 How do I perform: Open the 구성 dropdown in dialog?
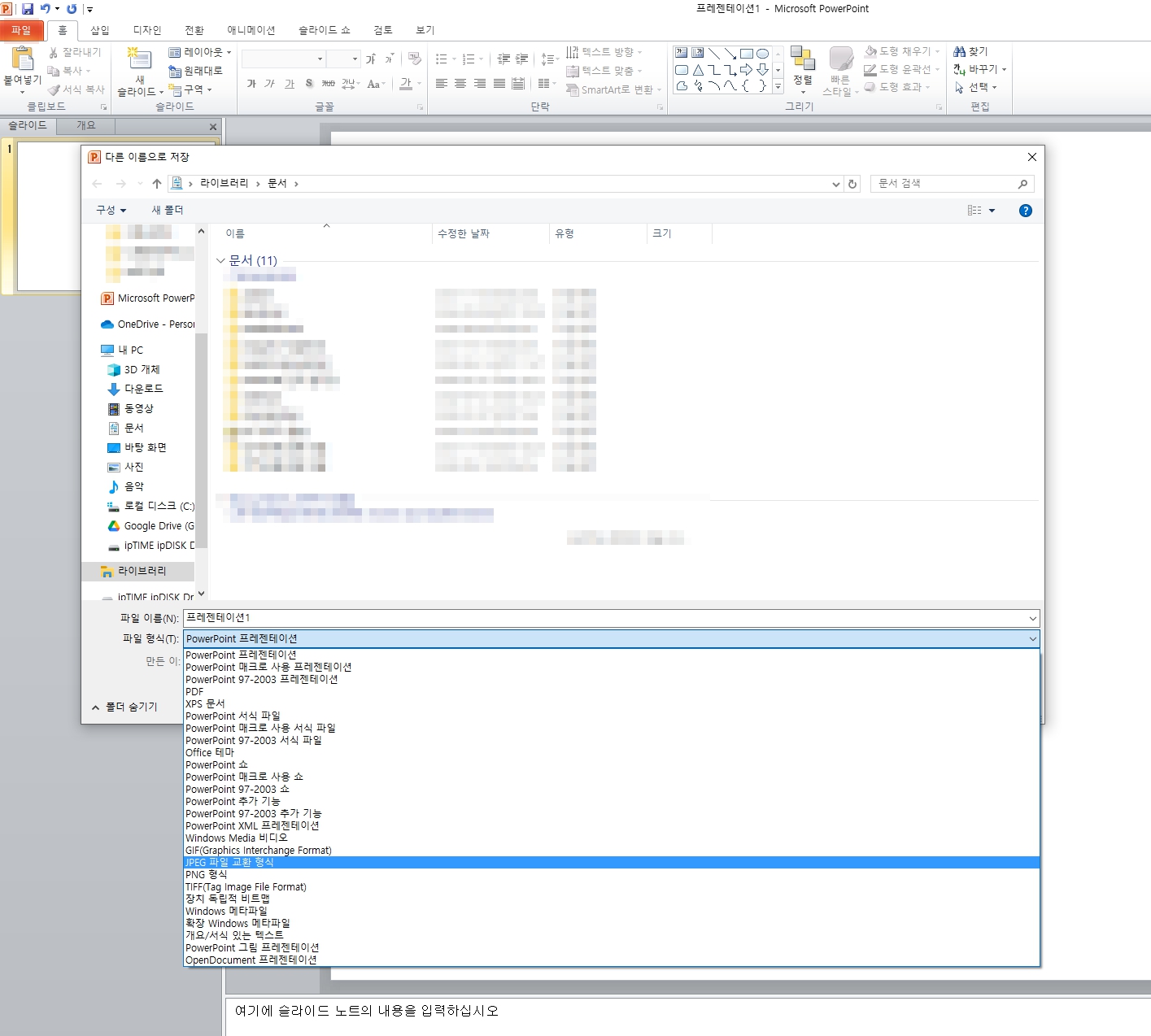pos(111,210)
